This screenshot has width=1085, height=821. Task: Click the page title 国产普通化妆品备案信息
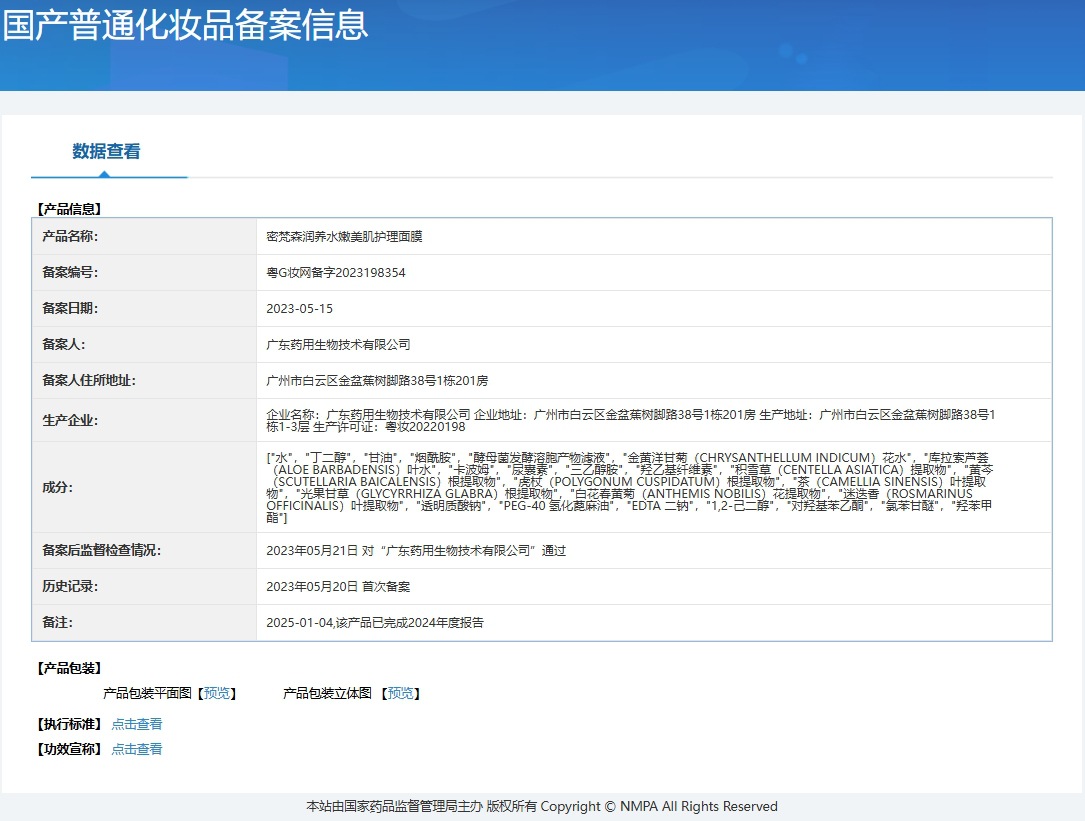coord(185,25)
